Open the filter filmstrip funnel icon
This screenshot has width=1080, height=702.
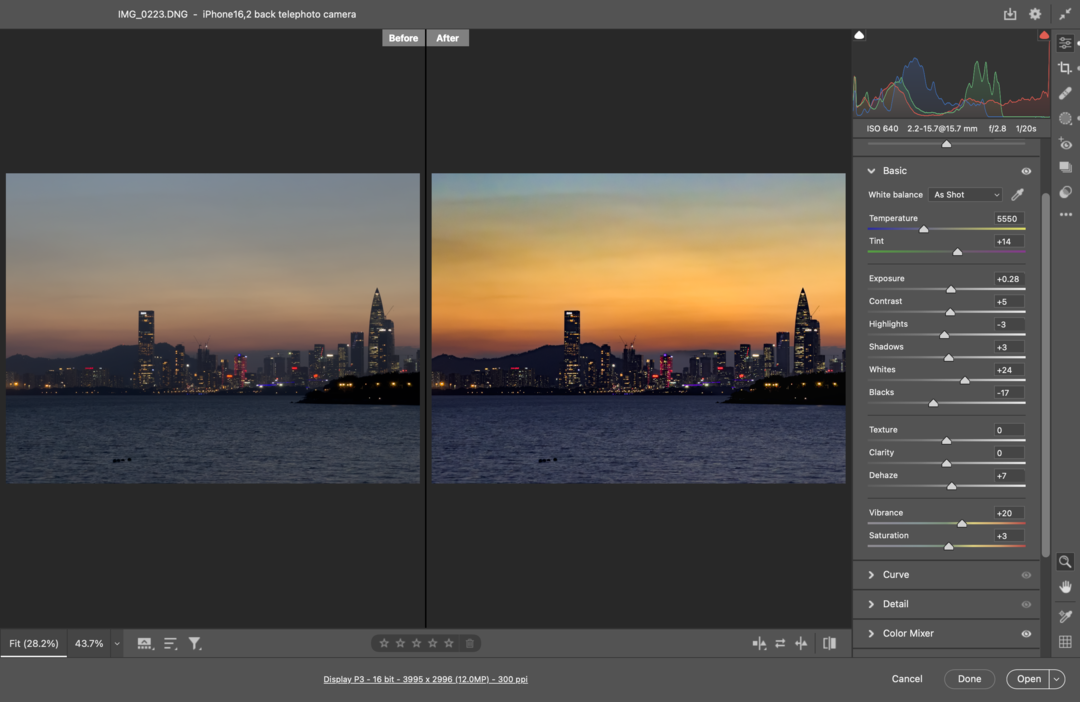[x=195, y=644]
